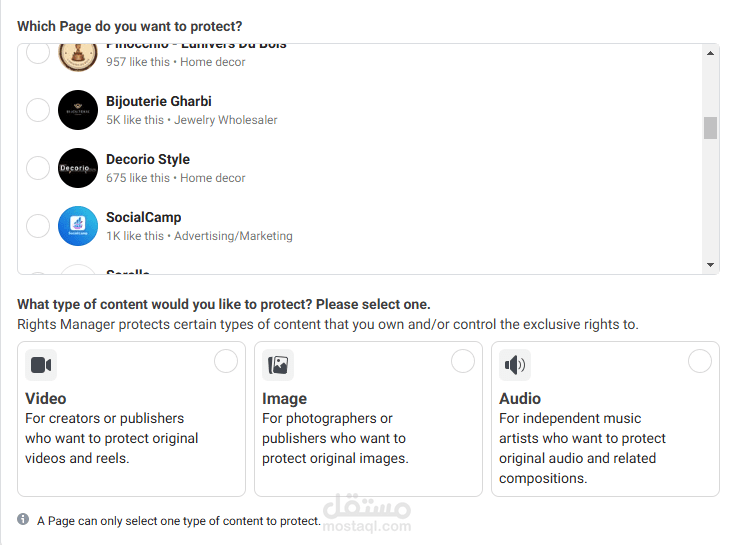Choose the Video content type radio

(x=226, y=361)
